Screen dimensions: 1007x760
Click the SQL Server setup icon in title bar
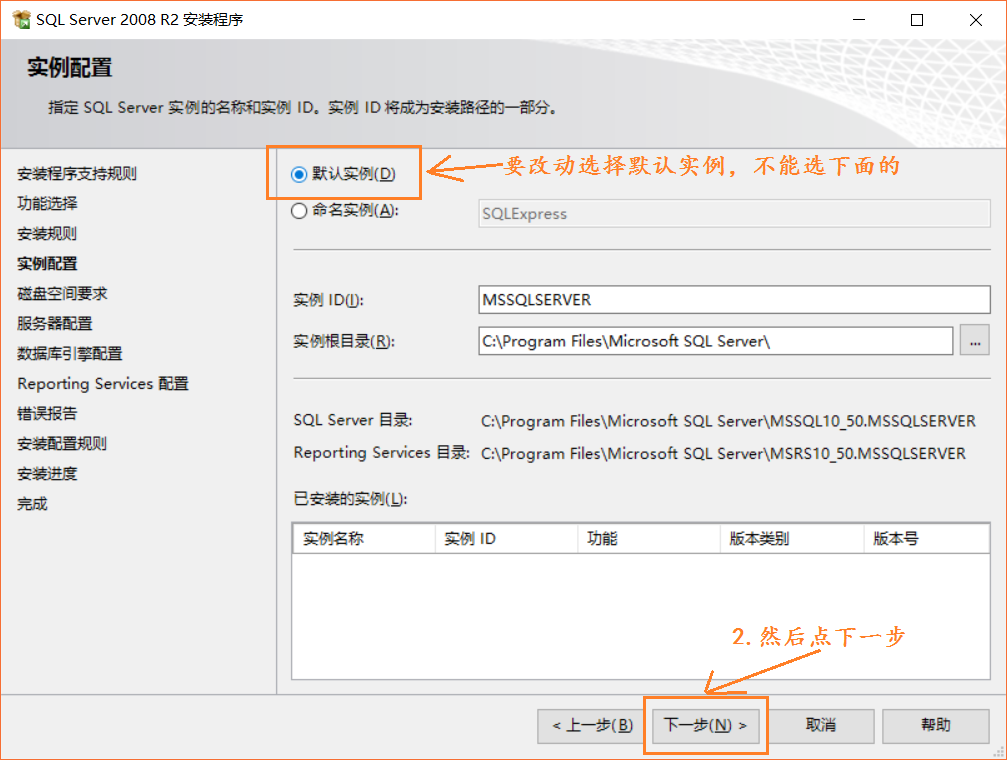[x=21, y=19]
